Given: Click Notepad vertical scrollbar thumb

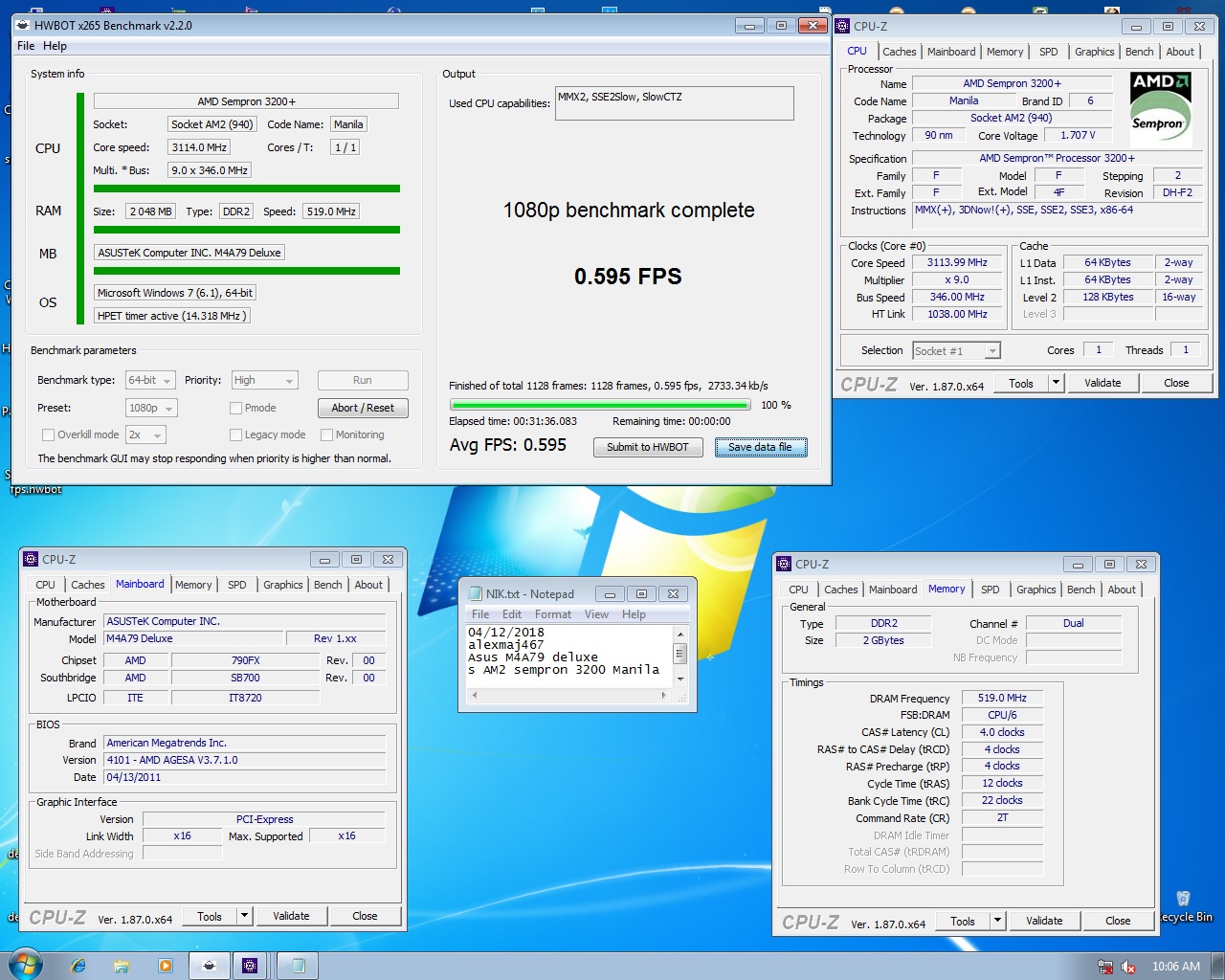Looking at the screenshot, I should tap(680, 654).
